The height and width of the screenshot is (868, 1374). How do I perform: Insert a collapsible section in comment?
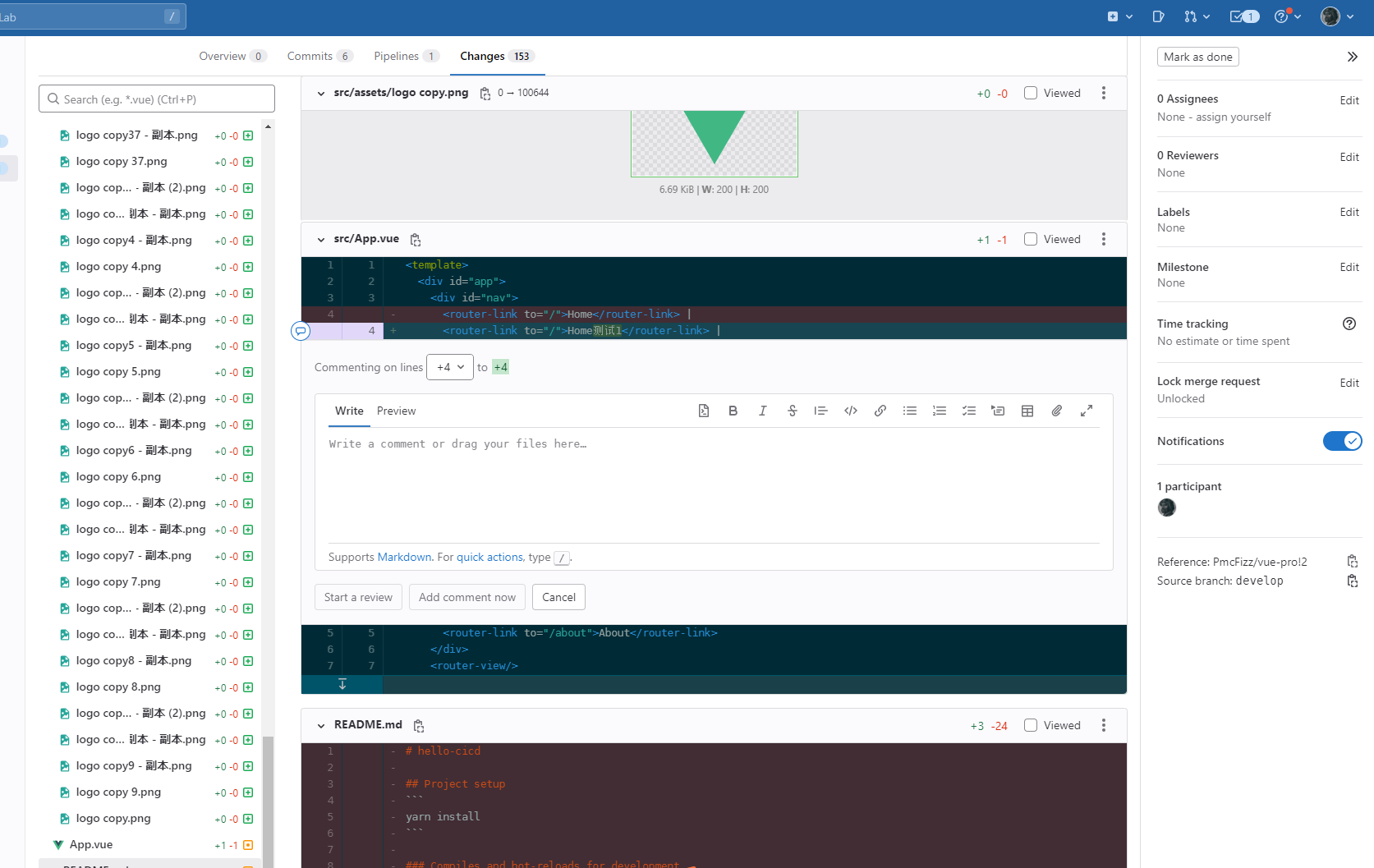point(998,411)
